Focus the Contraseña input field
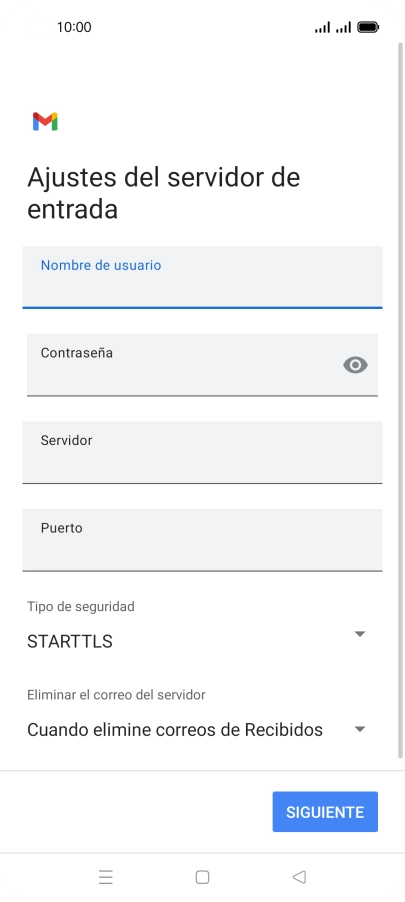405x902 pixels. pos(202,365)
